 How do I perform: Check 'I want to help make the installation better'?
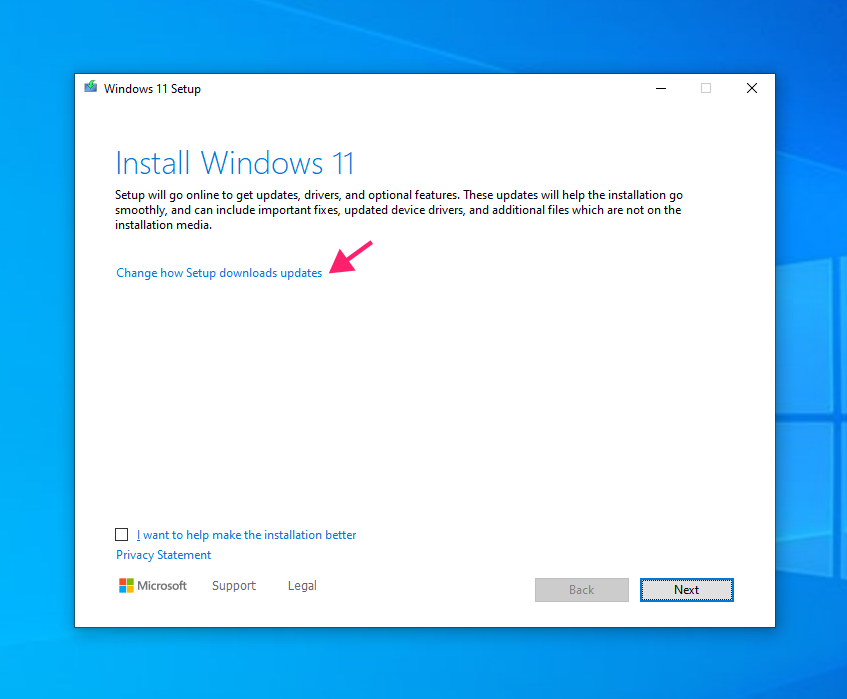pyautogui.click(x=122, y=534)
